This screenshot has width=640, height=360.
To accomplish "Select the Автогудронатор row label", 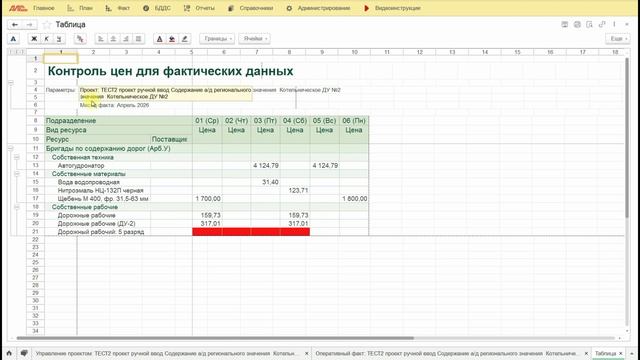I will [x=81, y=166].
